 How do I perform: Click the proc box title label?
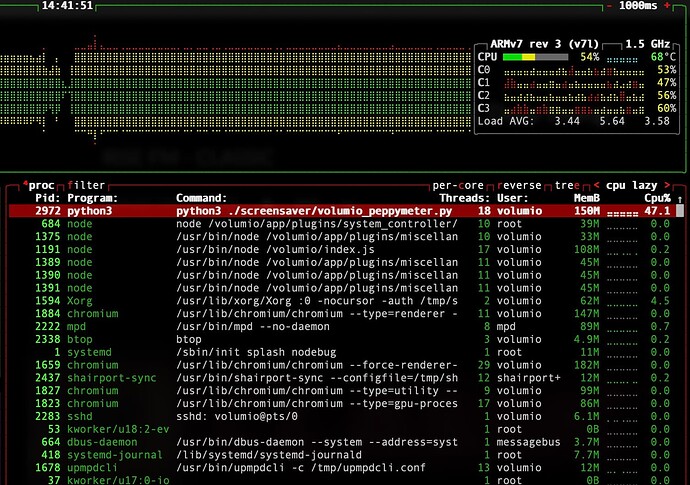(39, 185)
